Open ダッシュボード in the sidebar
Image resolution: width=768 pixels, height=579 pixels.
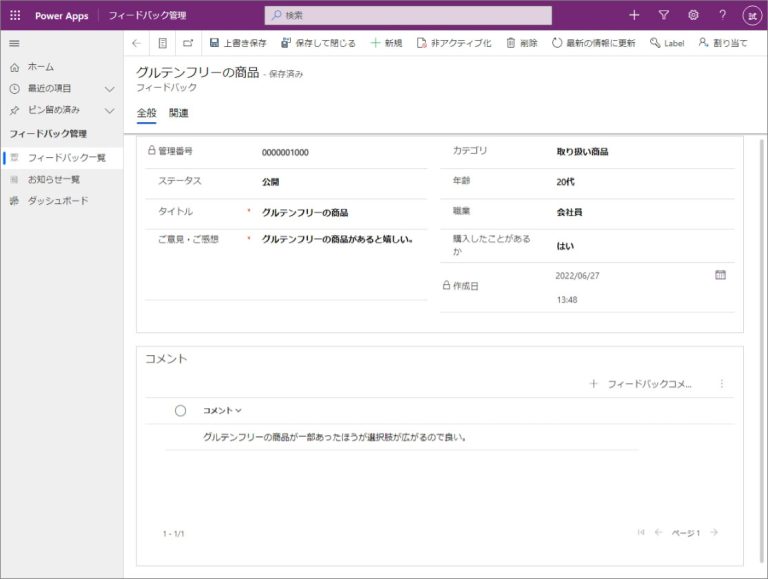coord(57,201)
